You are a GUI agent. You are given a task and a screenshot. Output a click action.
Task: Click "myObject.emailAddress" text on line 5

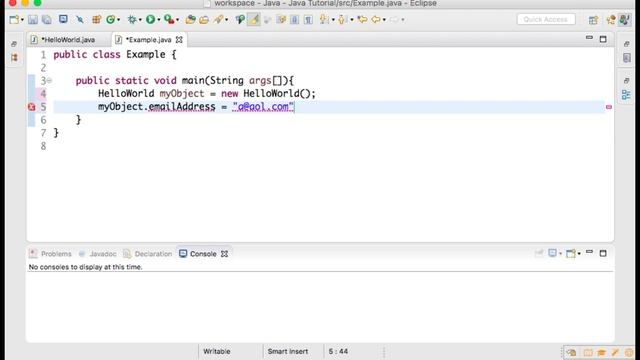[157, 107]
